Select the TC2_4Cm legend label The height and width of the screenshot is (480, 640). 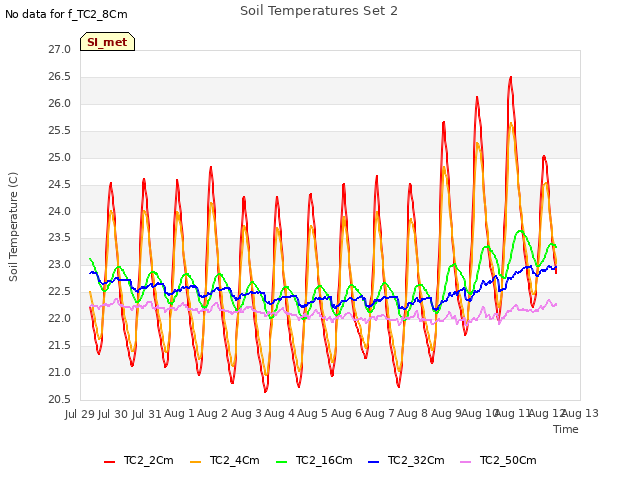pyautogui.click(x=235, y=460)
